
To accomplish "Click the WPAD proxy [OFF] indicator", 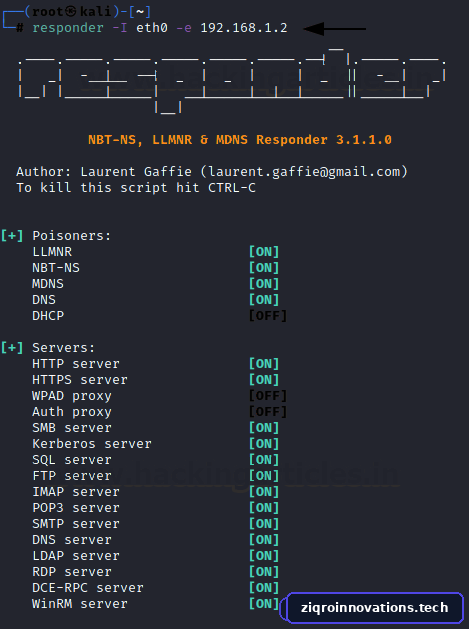I will [268, 396].
